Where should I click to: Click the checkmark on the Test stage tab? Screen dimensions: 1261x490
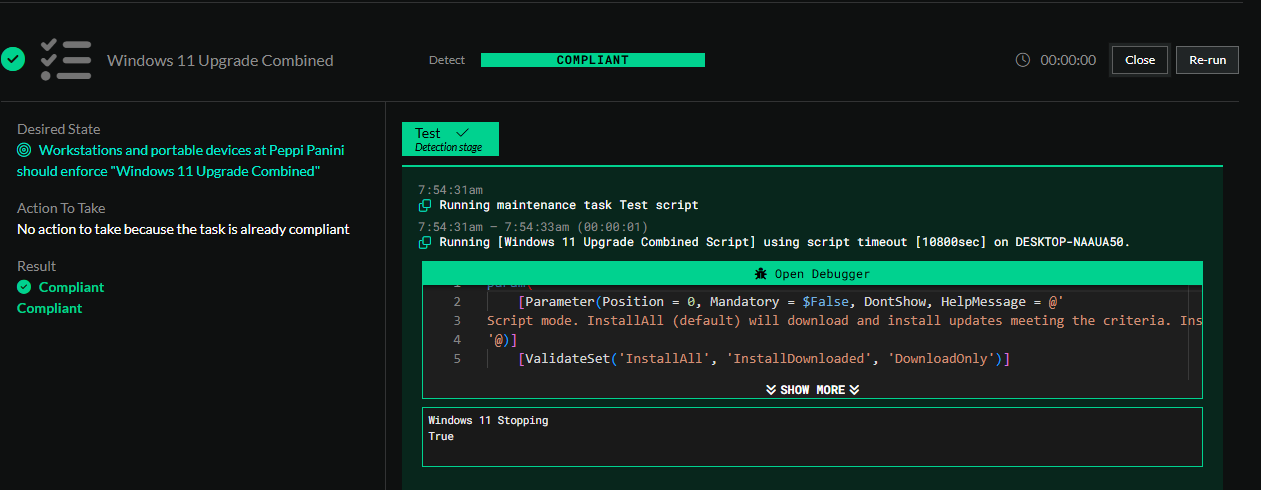click(462, 132)
